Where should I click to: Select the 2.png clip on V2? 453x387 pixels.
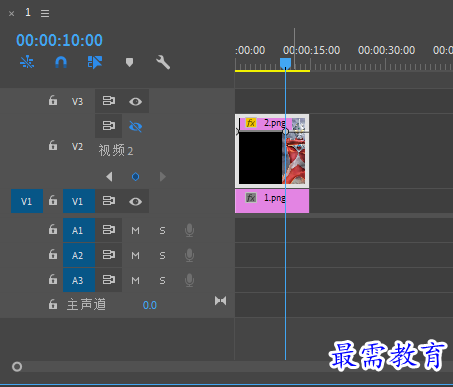click(272, 151)
